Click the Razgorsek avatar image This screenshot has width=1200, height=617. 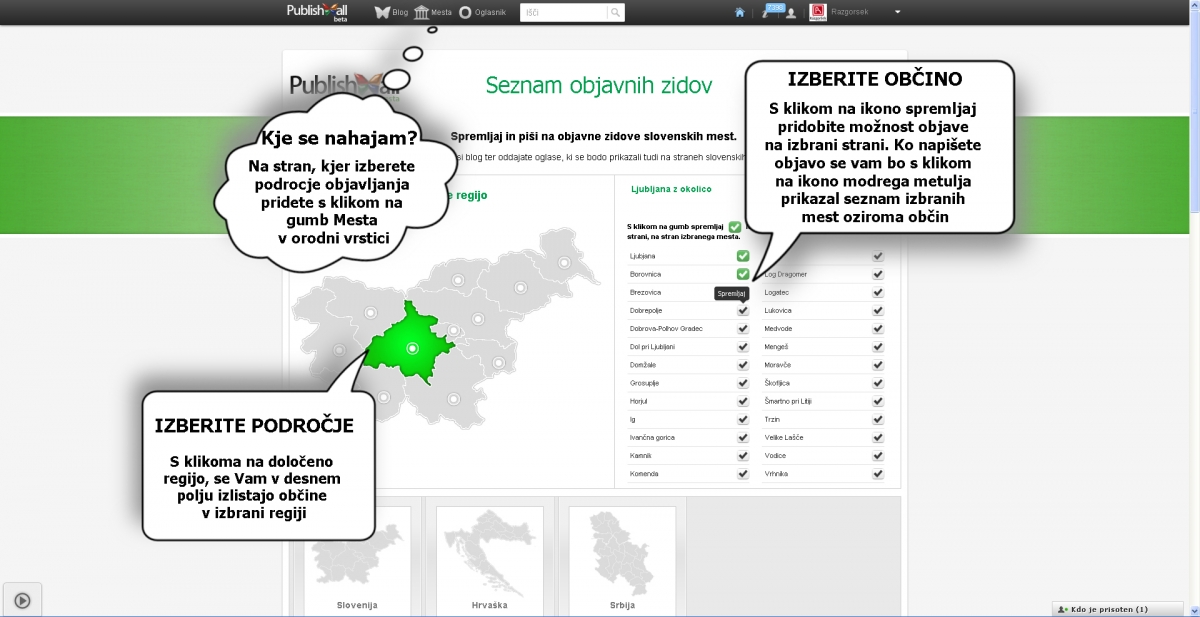tap(817, 12)
